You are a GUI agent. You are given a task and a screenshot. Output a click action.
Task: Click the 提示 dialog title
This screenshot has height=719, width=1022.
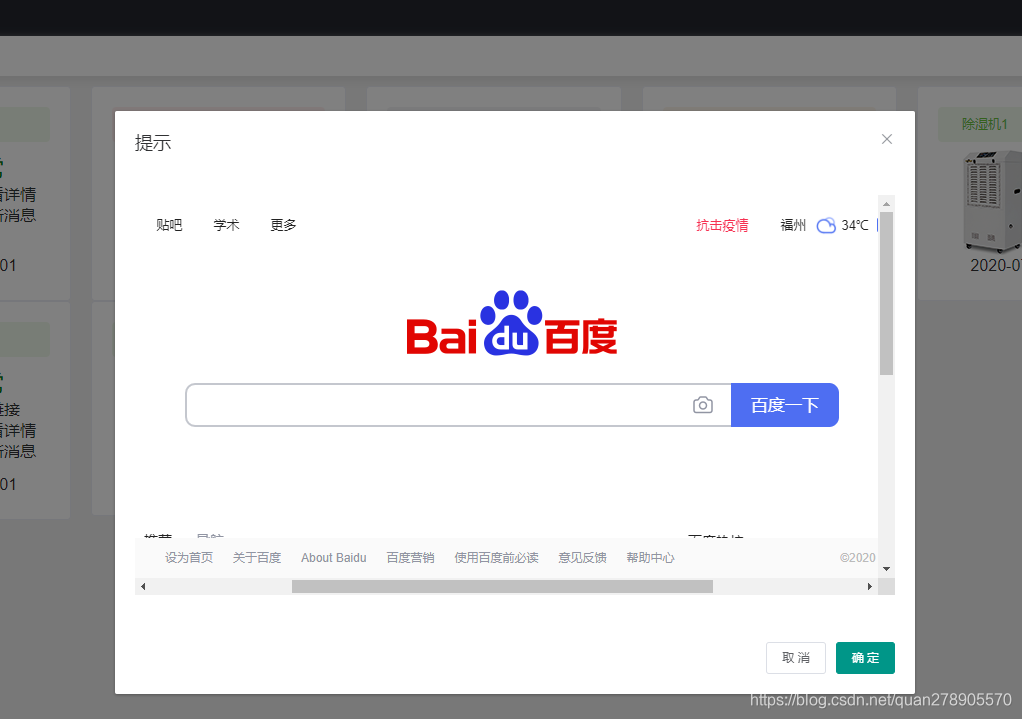point(153,143)
